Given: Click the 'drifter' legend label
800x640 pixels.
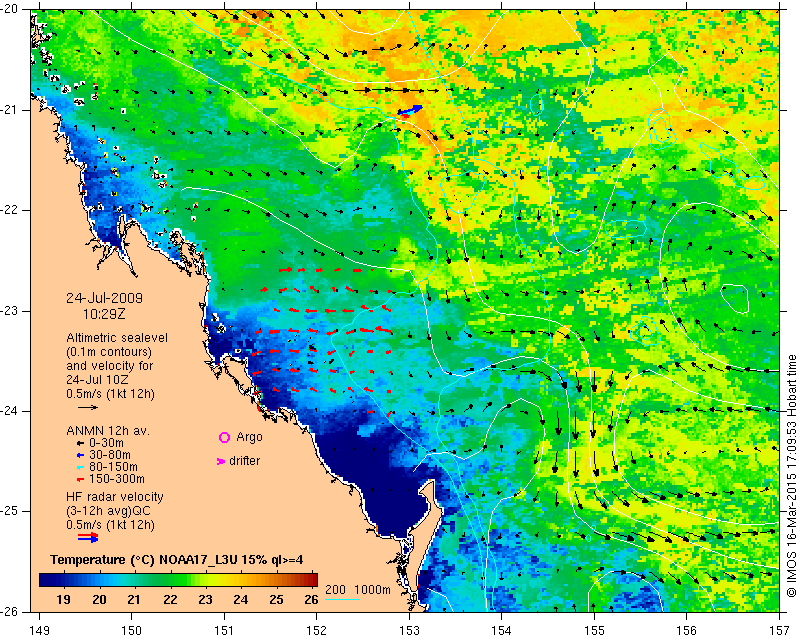Looking at the screenshot, I should pyautogui.click(x=244, y=461).
